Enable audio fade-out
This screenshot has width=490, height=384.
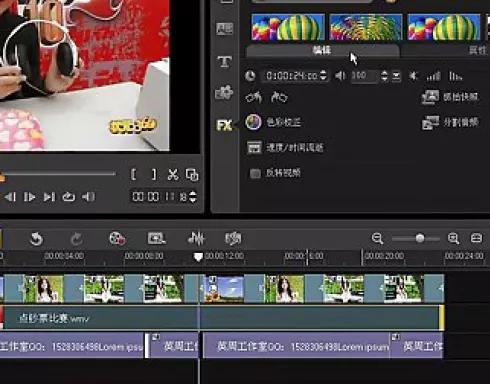[x=455, y=76]
